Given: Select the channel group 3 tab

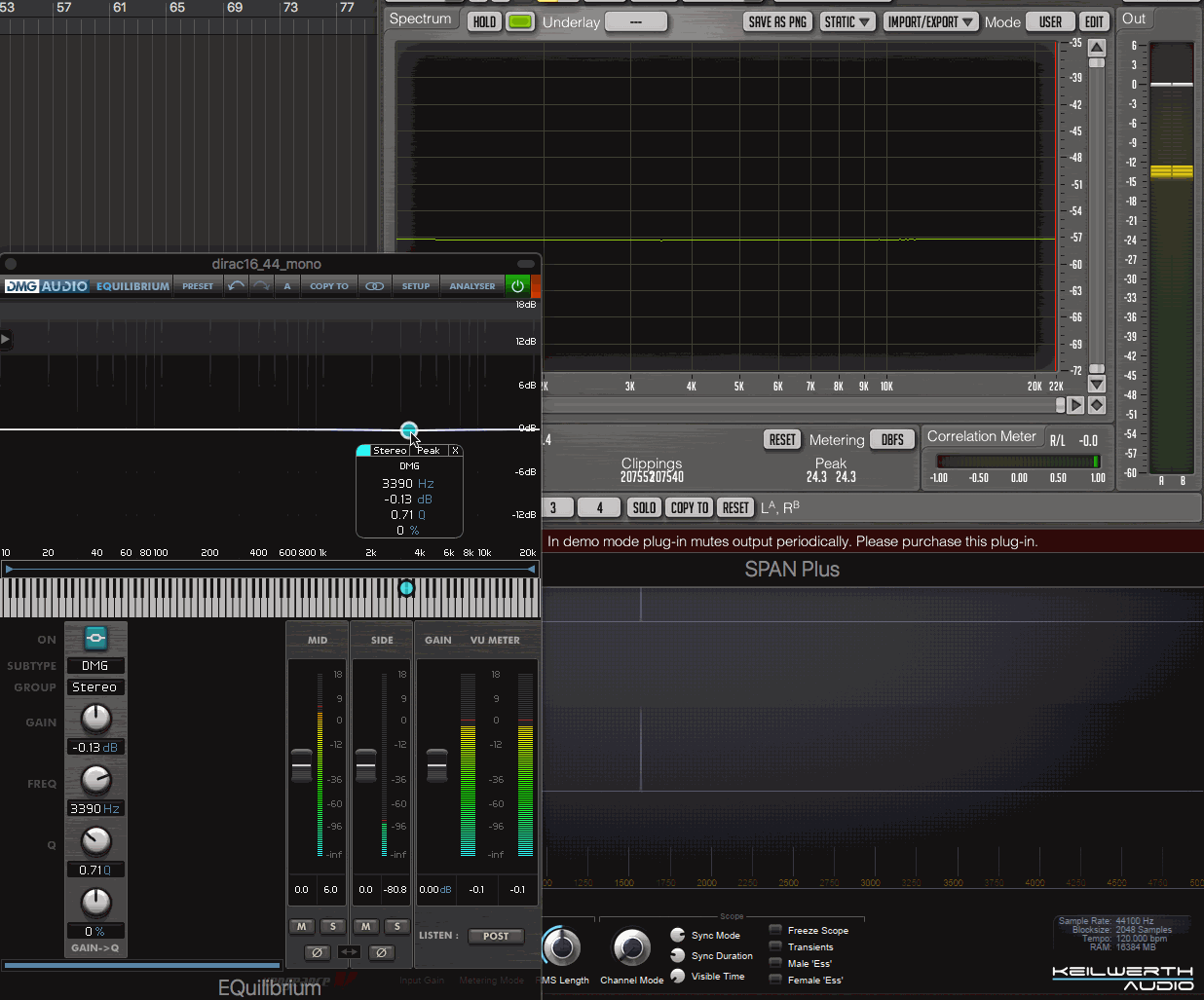Looking at the screenshot, I should [553, 507].
